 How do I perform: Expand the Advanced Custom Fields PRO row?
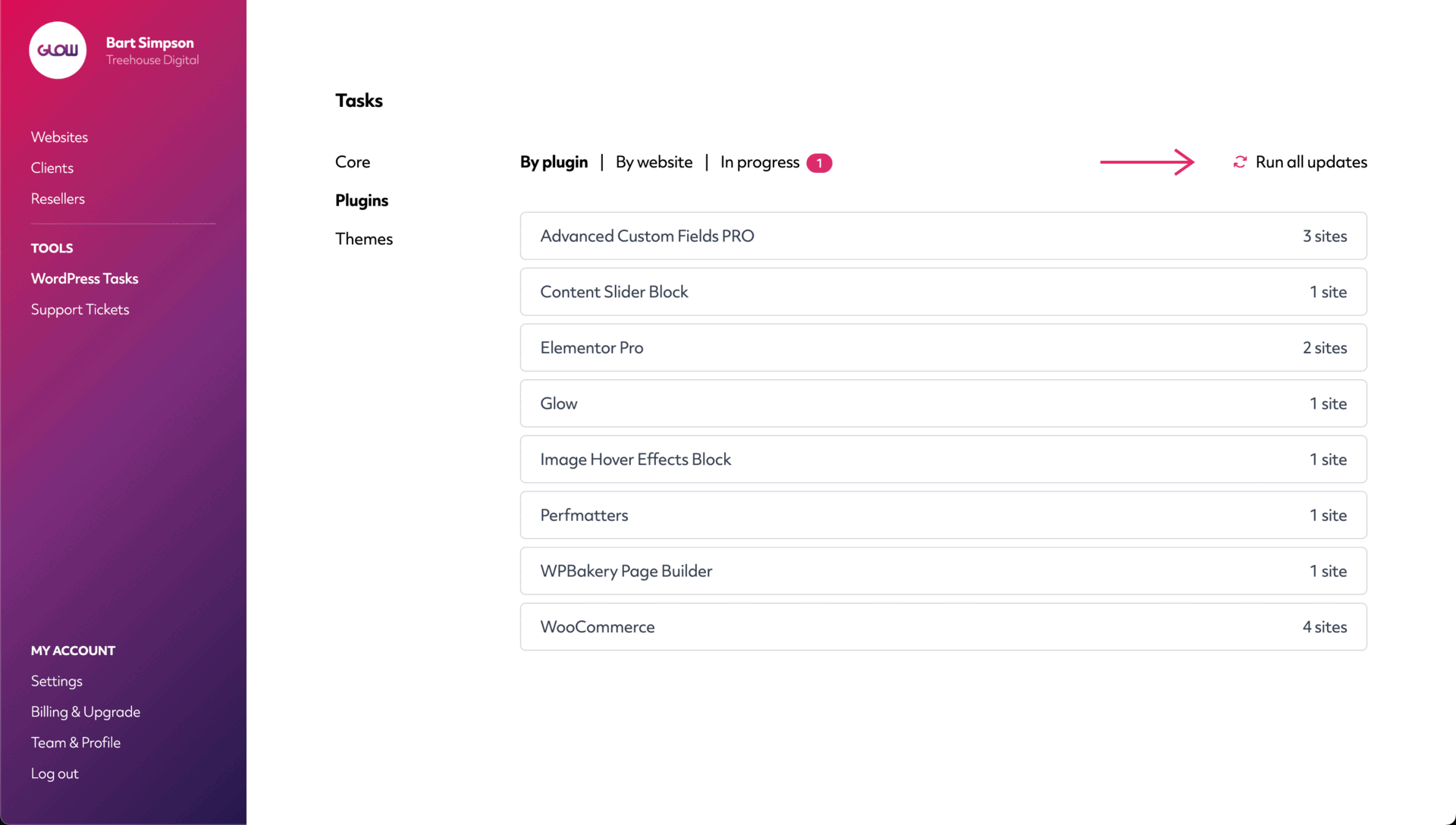coord(943,236)
